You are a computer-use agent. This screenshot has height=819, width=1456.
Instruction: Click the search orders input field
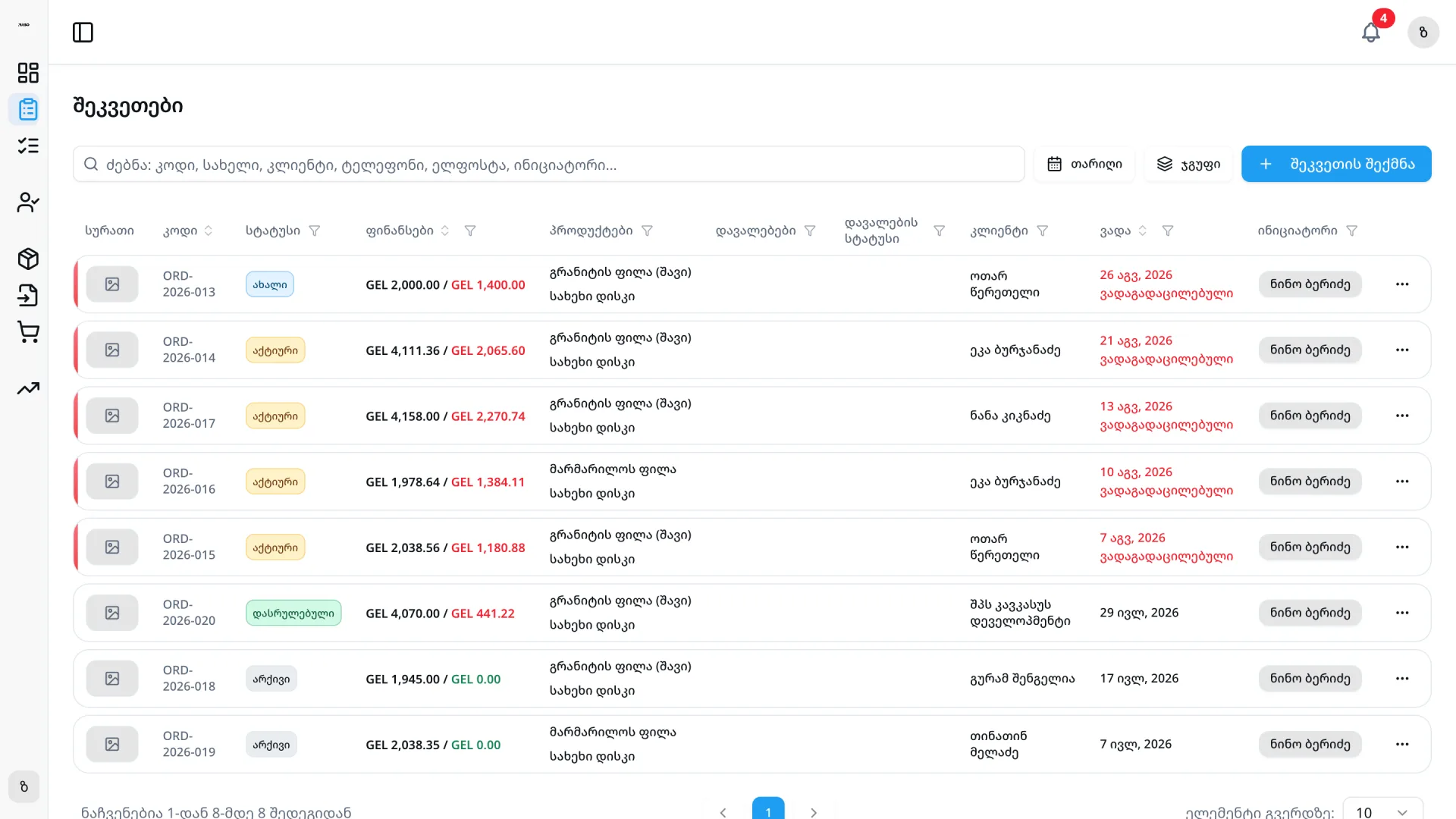click(x=549, y=164)
